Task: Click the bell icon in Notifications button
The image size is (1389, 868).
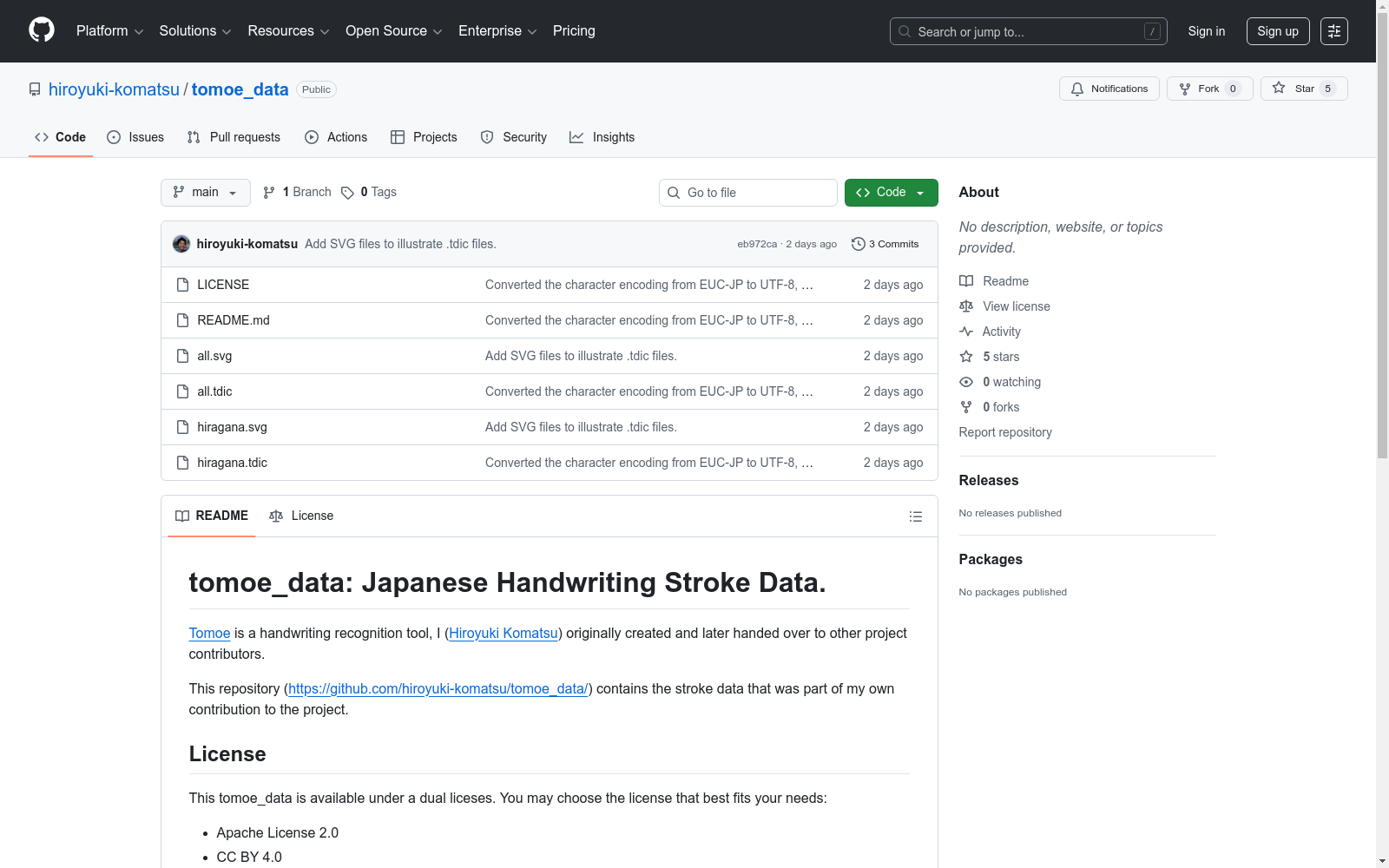Action: pyautogui.click(x=1077, y=89)
